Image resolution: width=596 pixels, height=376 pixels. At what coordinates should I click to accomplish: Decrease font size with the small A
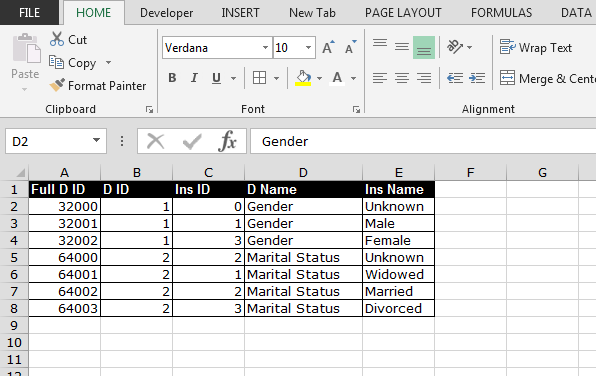click(350, 48)
